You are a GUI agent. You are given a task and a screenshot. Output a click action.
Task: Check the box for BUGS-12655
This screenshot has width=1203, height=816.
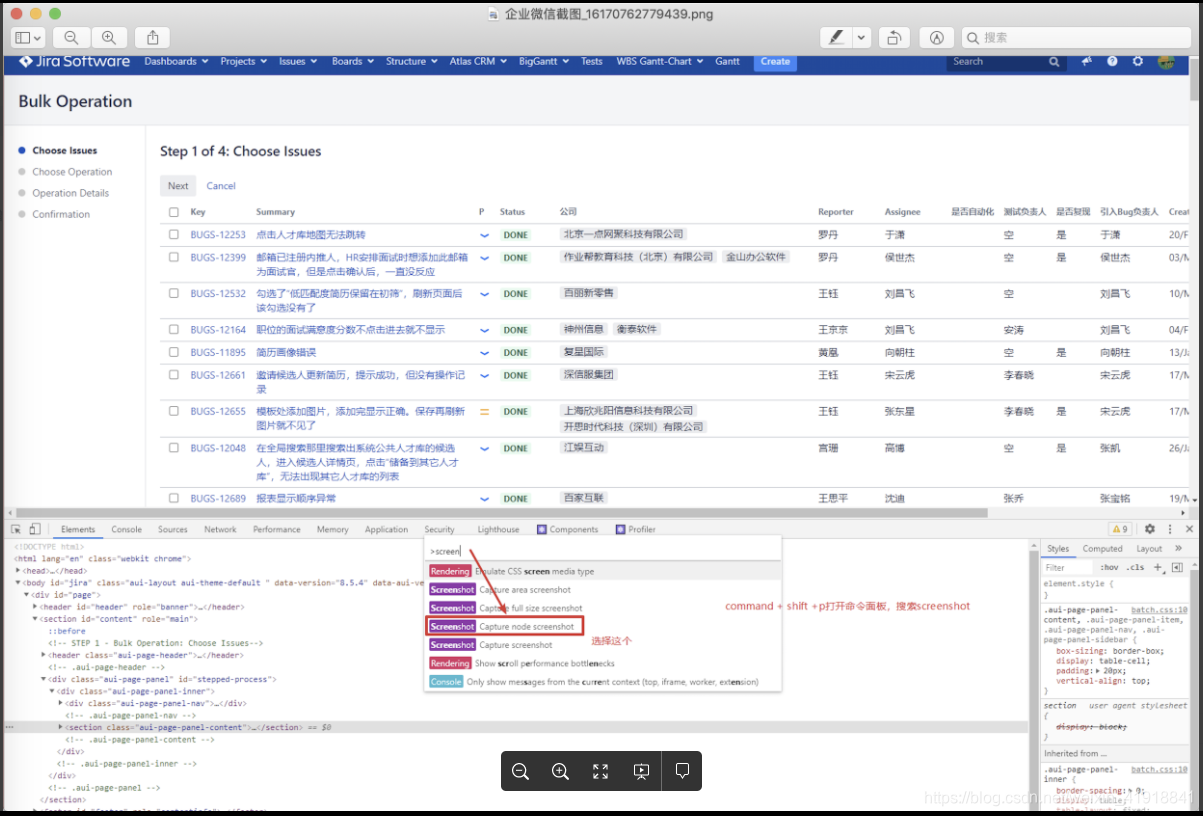174,411
